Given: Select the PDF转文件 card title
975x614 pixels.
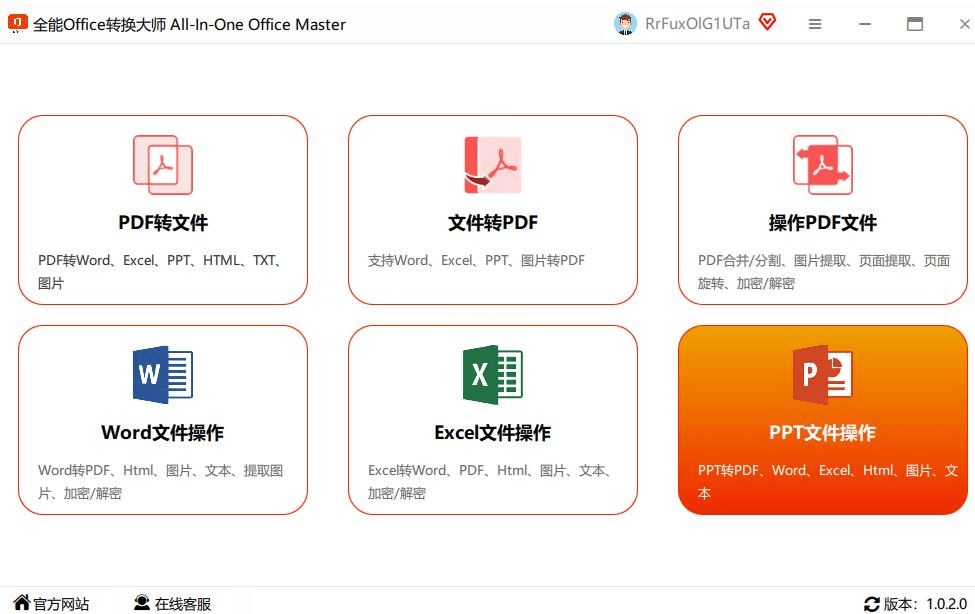Looking at the screenshot, I should [163, 223].
